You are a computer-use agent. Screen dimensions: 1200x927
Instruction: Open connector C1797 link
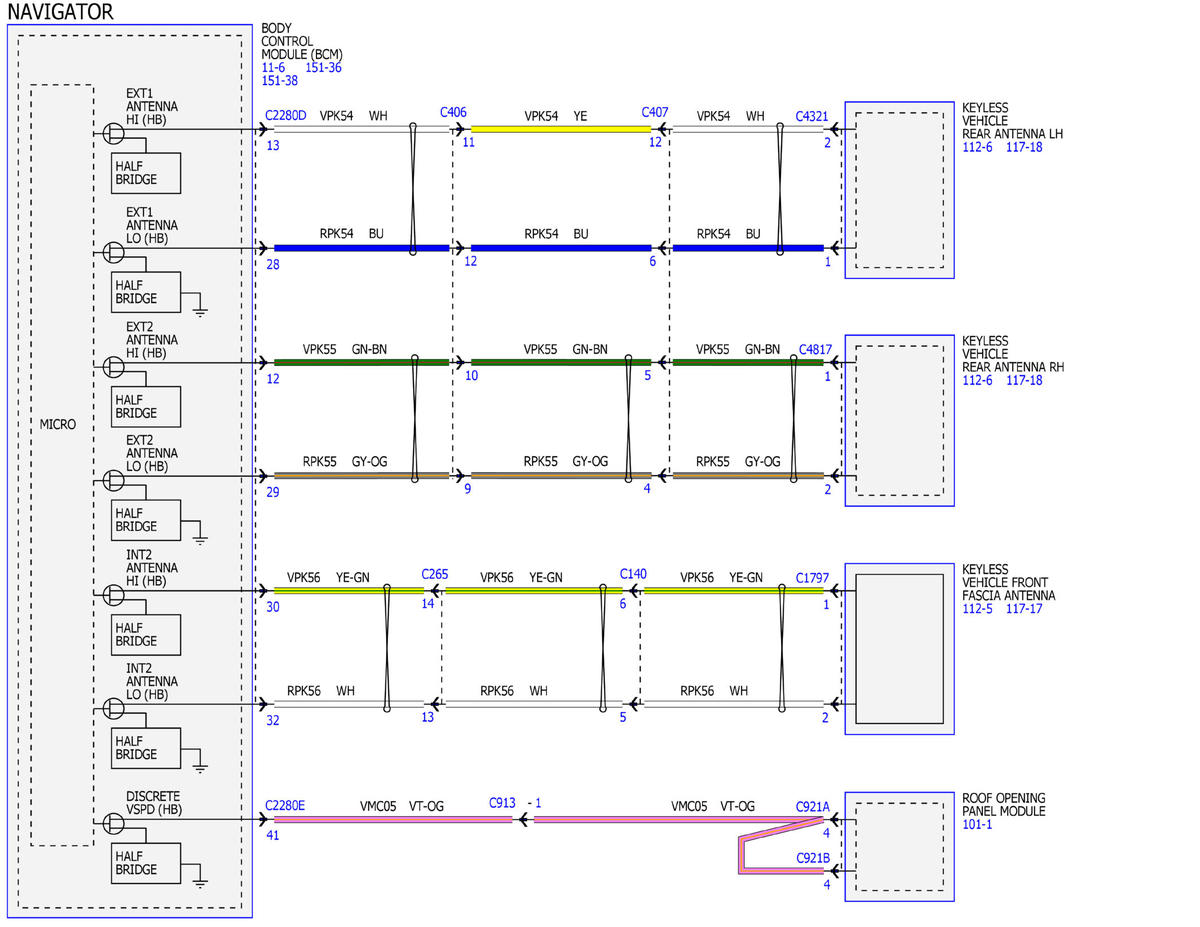(x=813, y=577)
